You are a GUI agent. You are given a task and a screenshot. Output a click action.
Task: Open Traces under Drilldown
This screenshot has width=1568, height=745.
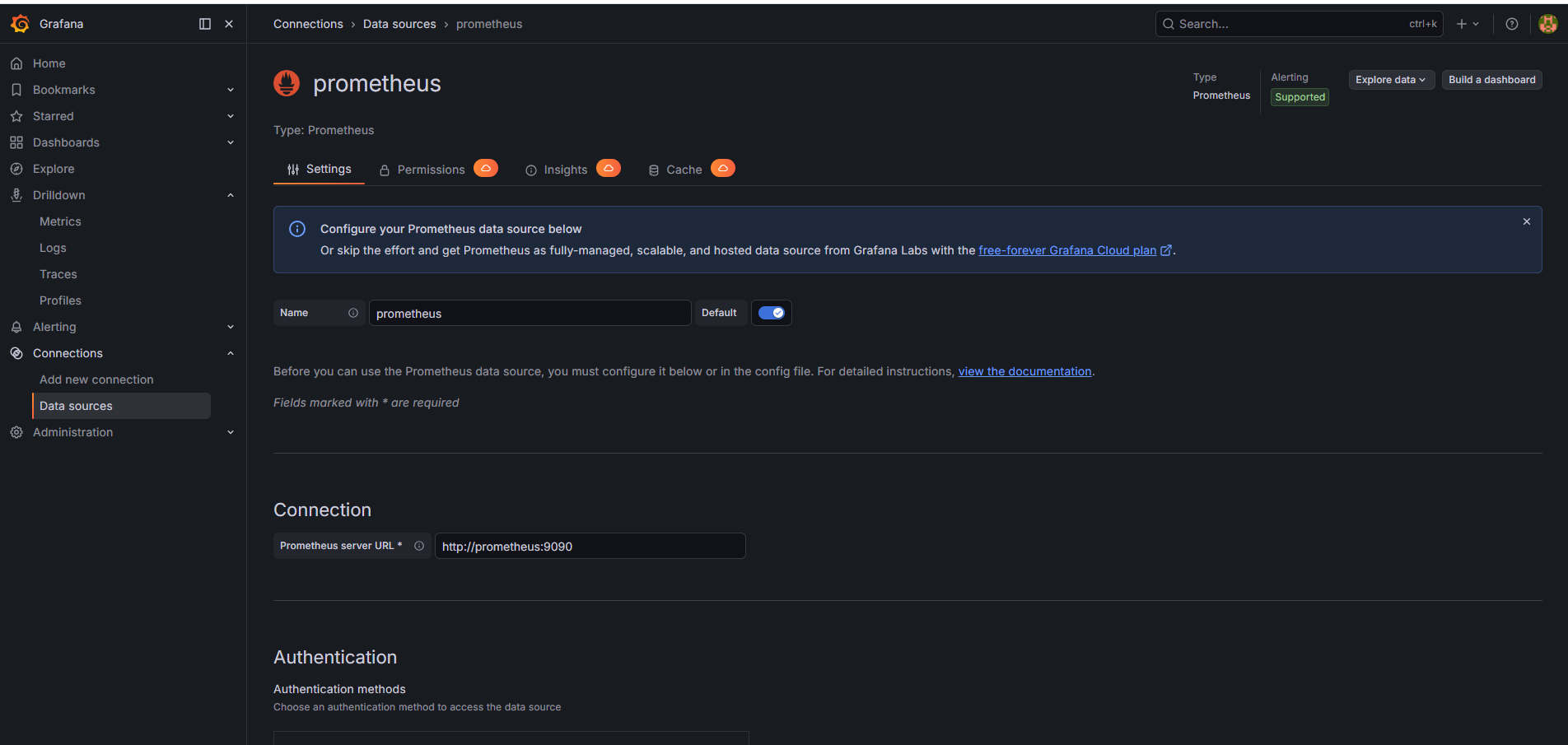click(58, 274)
